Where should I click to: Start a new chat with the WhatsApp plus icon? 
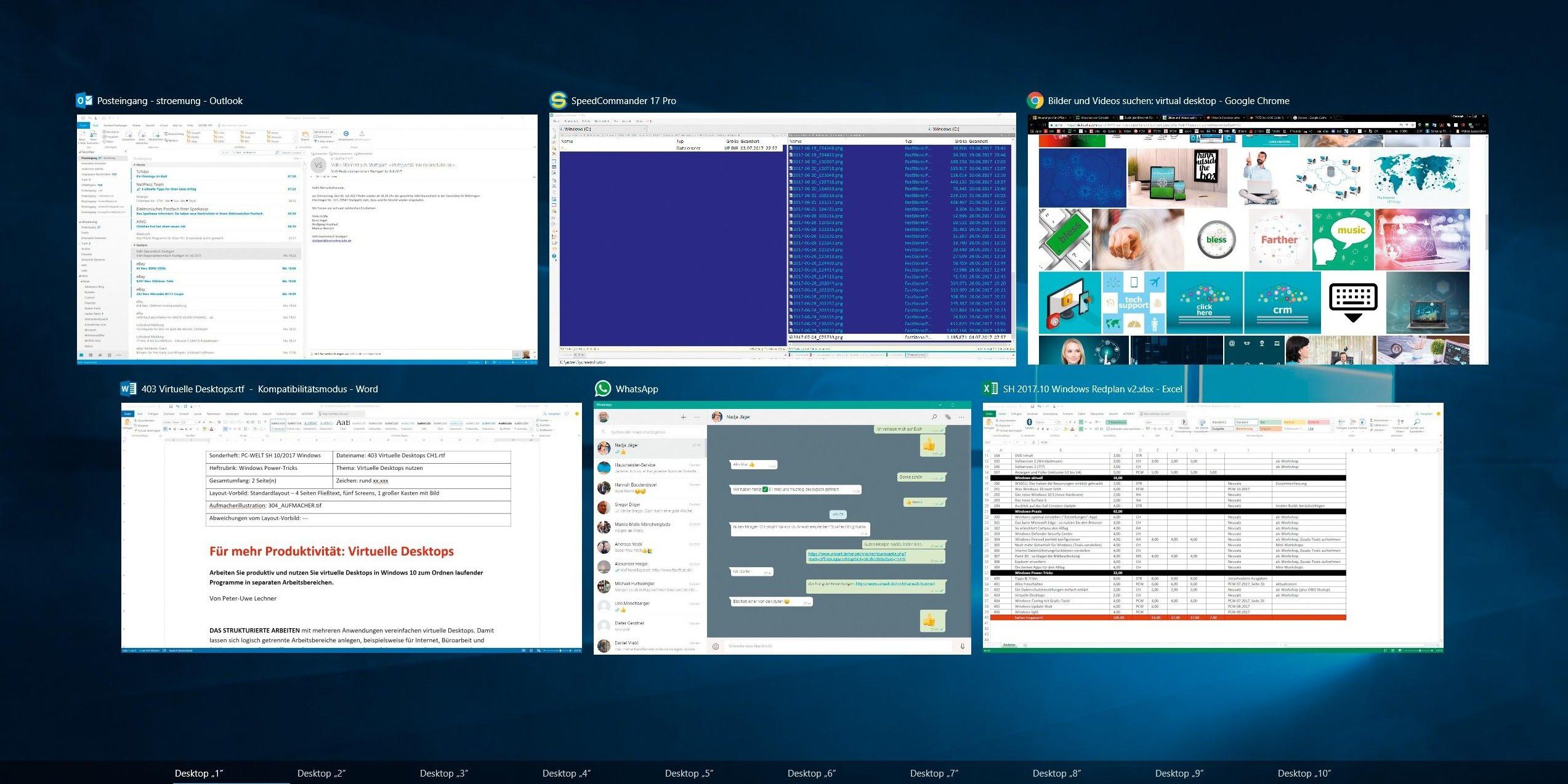pyautogui.click(x=683, y=418)
